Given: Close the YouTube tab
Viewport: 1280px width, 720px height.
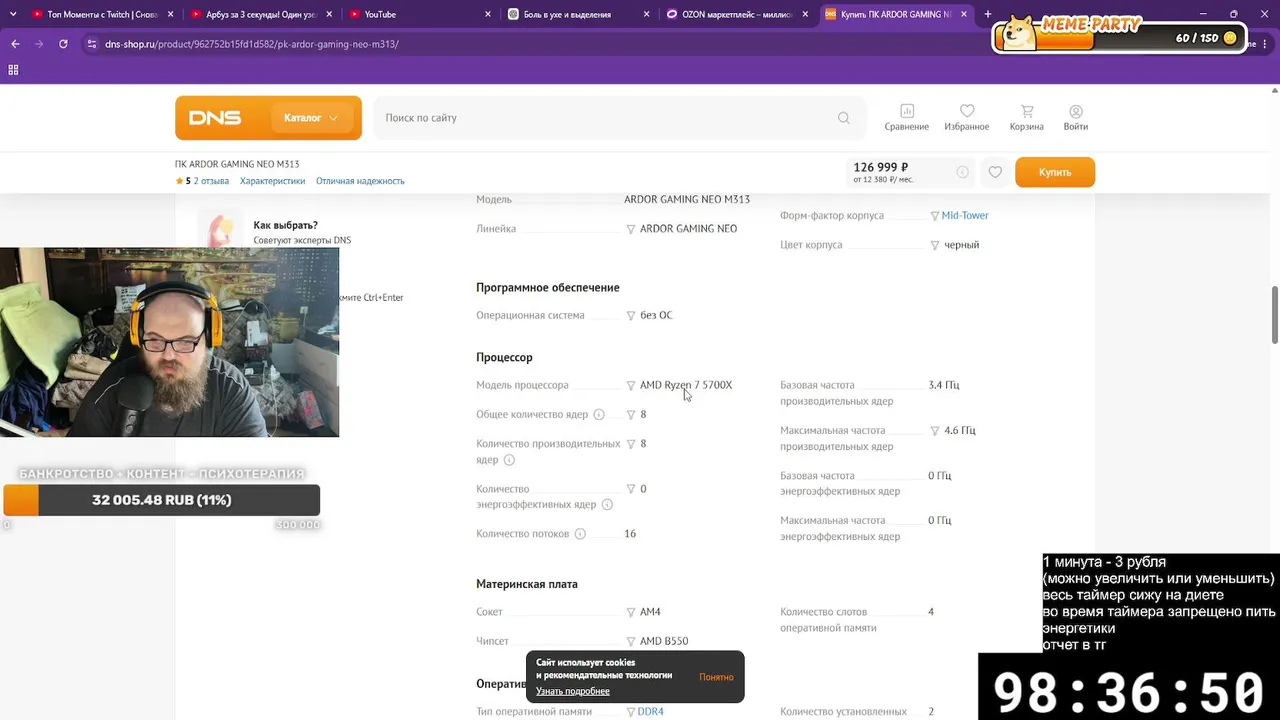Looking at the screenshot, I should (488, 14).
